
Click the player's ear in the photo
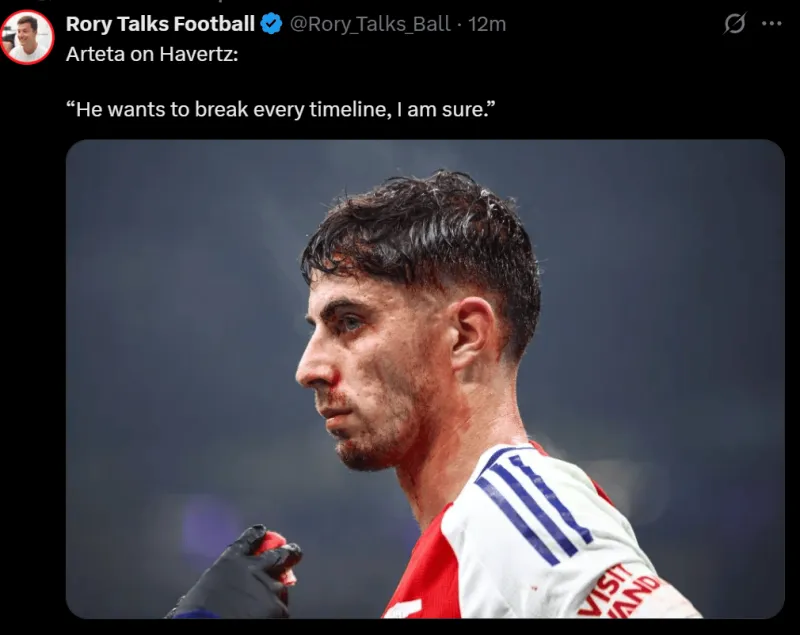(x=472, y=335)
